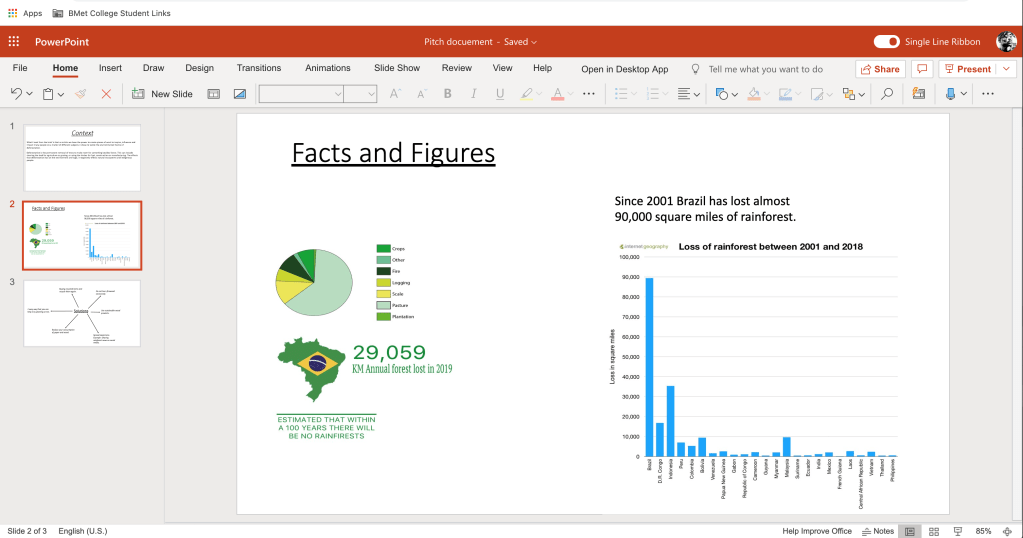Click Open in Desktop App
This screenshot has width=1023, height=538.
pyautogui.click(x=624, y=69)
